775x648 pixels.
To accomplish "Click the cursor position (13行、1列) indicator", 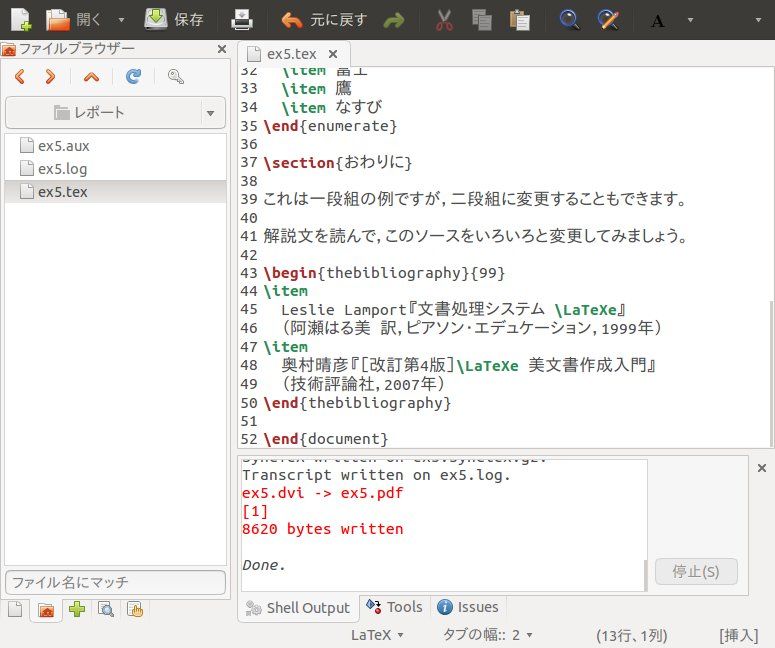I will click(632, 636).
